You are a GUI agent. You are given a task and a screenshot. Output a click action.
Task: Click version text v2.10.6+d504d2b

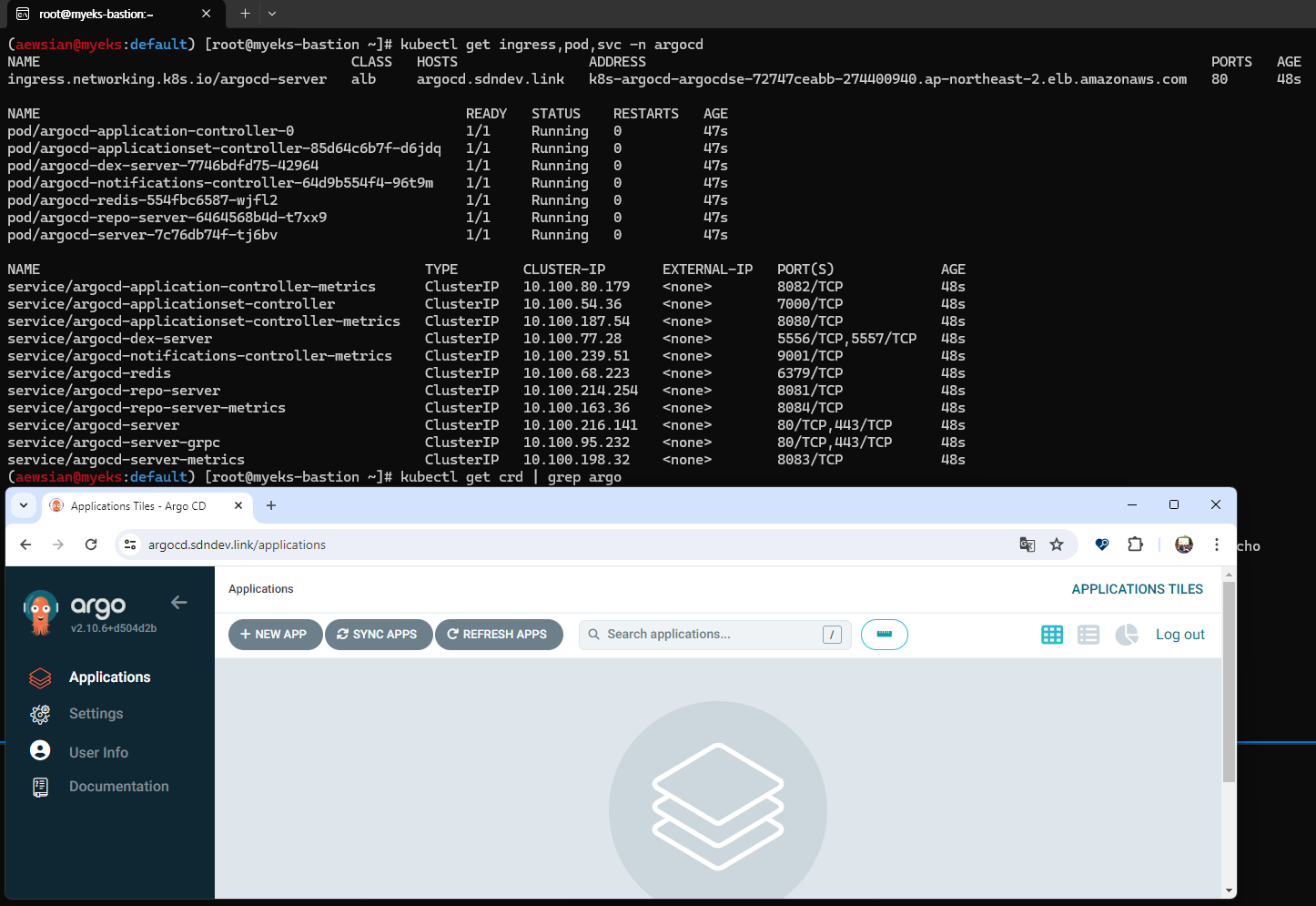(114, 628)
